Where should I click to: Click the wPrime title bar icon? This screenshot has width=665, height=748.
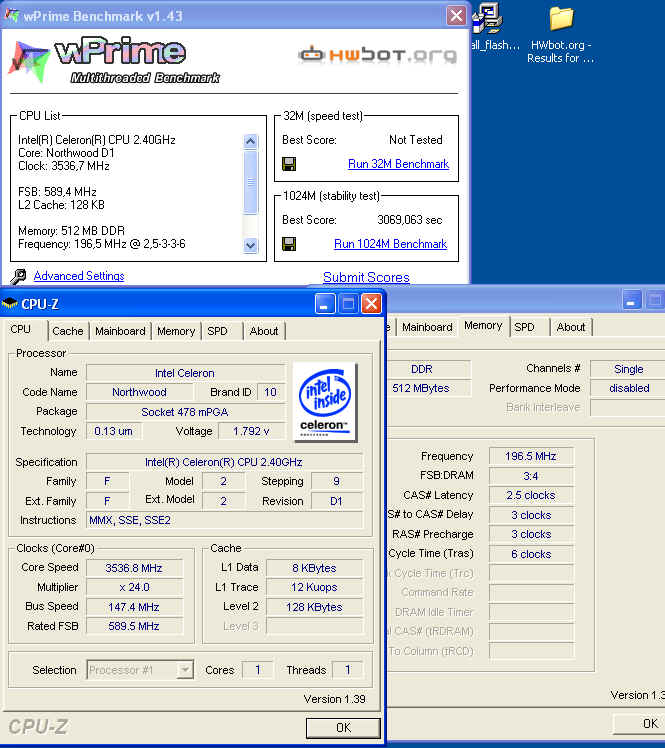11,15
